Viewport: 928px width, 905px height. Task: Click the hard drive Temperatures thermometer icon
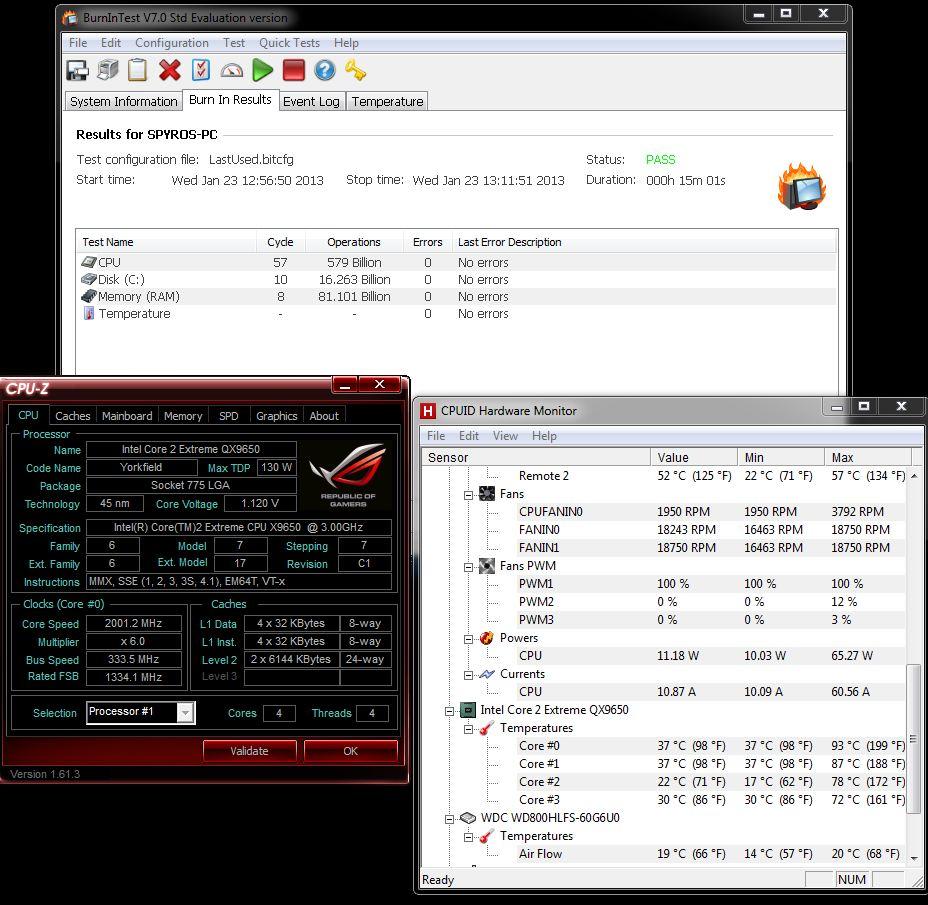[486, 836]
